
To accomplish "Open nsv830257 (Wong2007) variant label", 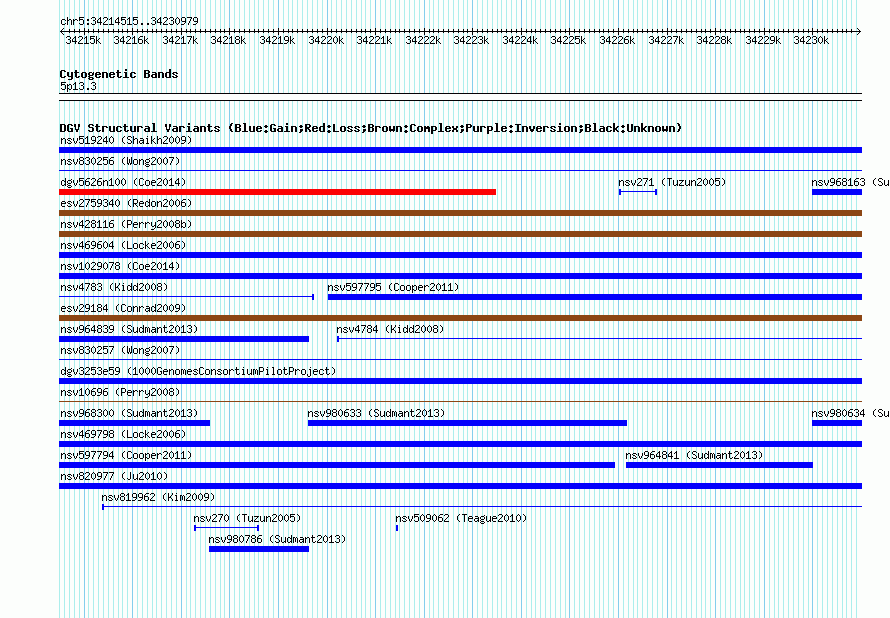I will click(120, 350).
